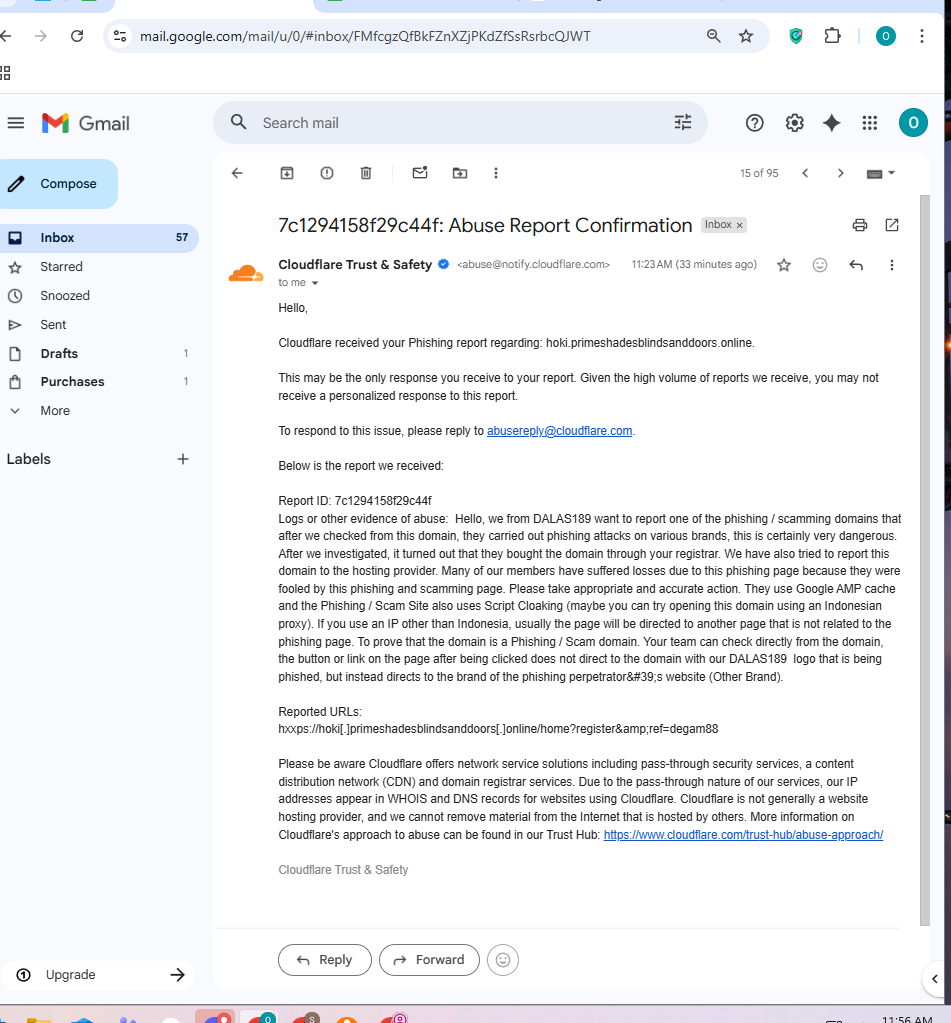Click Compose button
Viewport: 951px width, 1023px height.
coord(58,184)
